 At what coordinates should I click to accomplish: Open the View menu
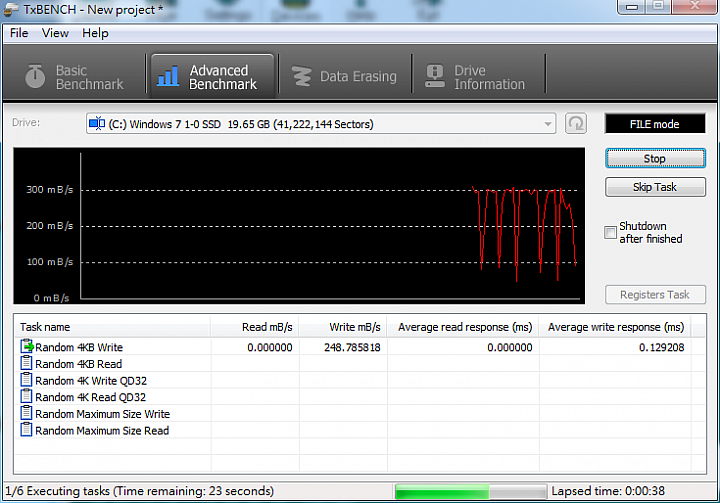coord(55,33)
